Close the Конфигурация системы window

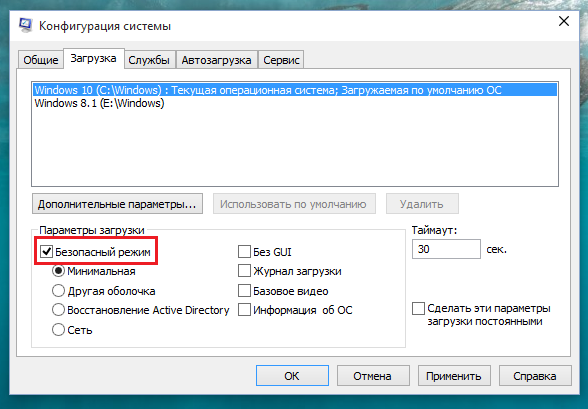coord(564,21)
